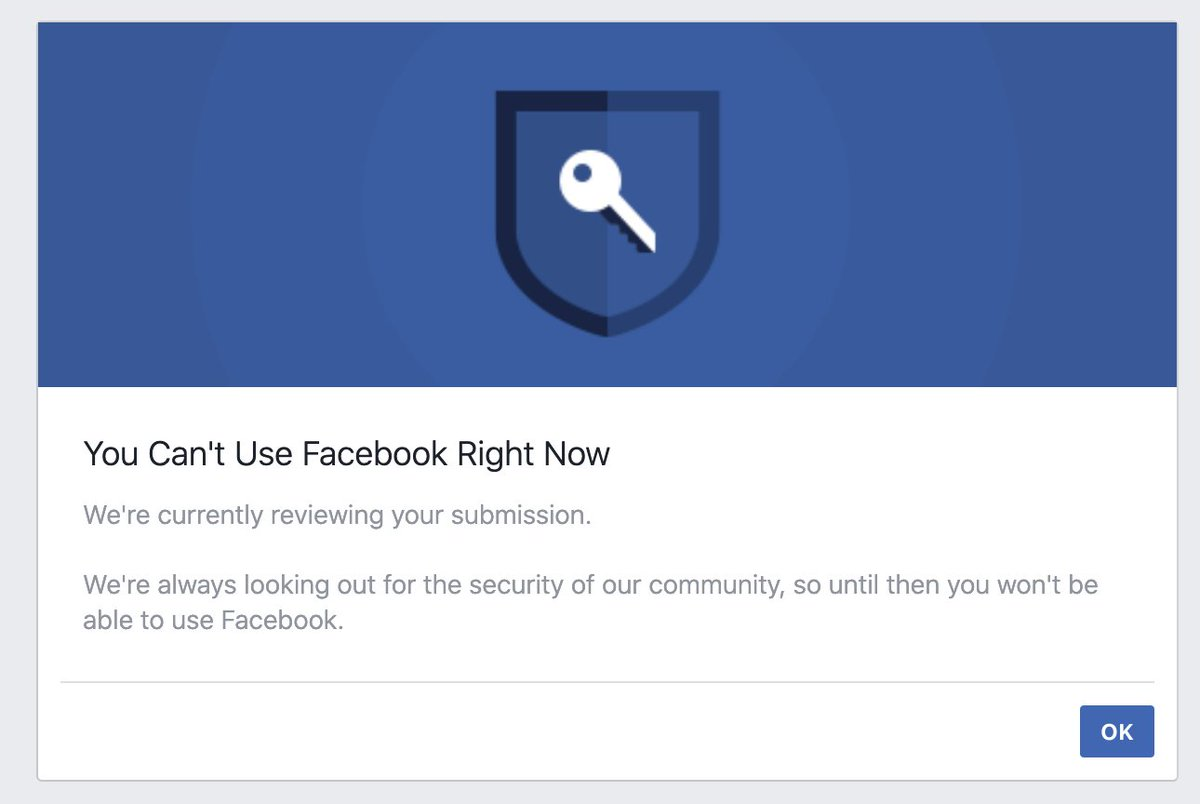Click the "We're currently reviewing your submission." text

[337, 516]
